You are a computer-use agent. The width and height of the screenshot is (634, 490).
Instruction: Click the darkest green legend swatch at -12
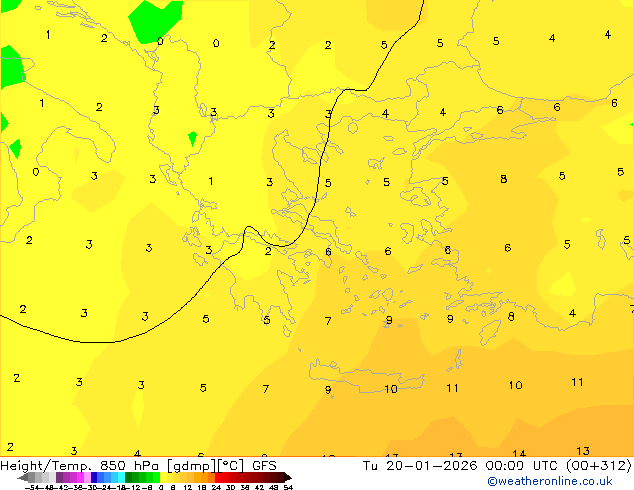(129, 477)
